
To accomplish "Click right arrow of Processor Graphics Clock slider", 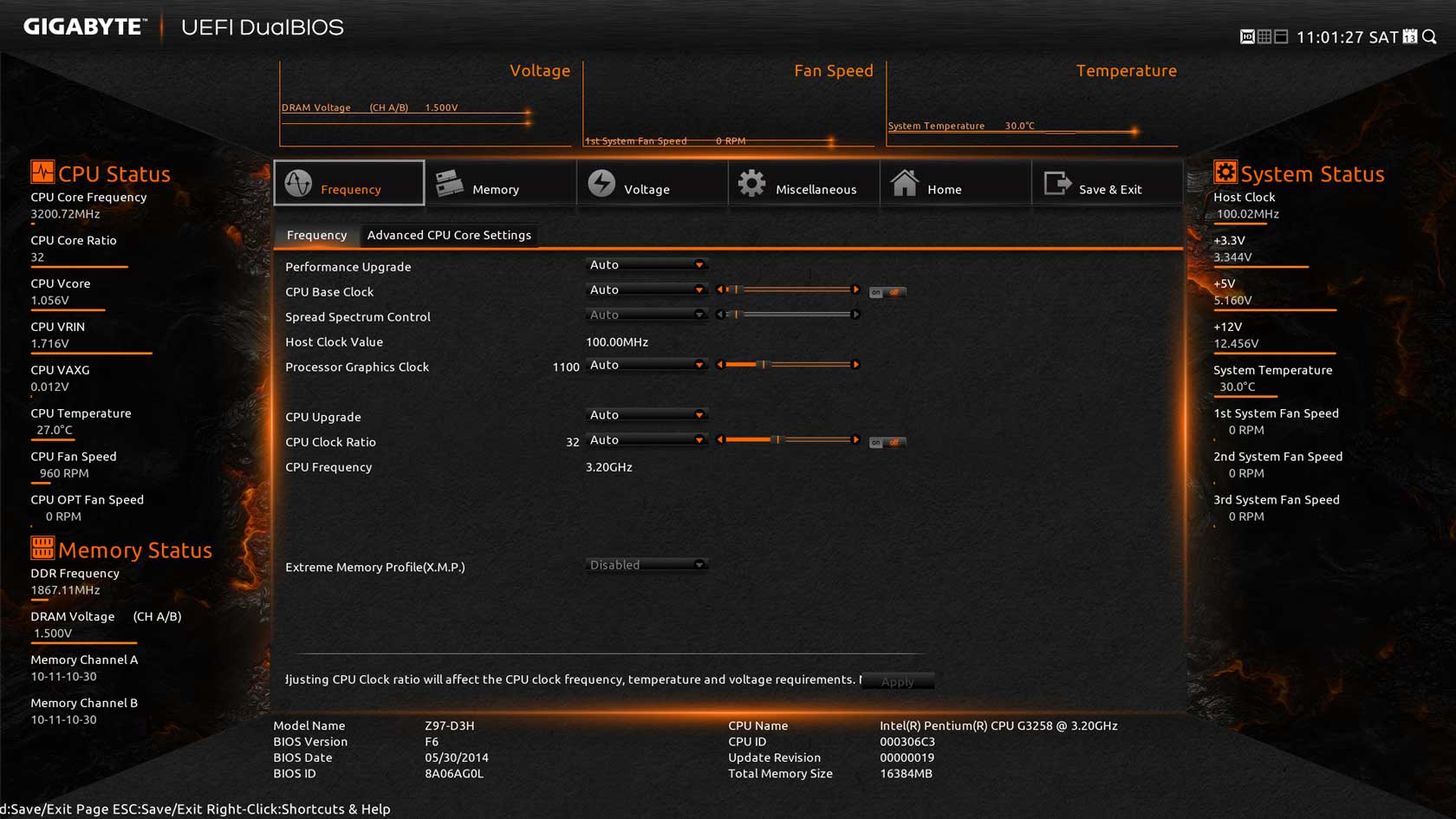I will pos(855,365).
